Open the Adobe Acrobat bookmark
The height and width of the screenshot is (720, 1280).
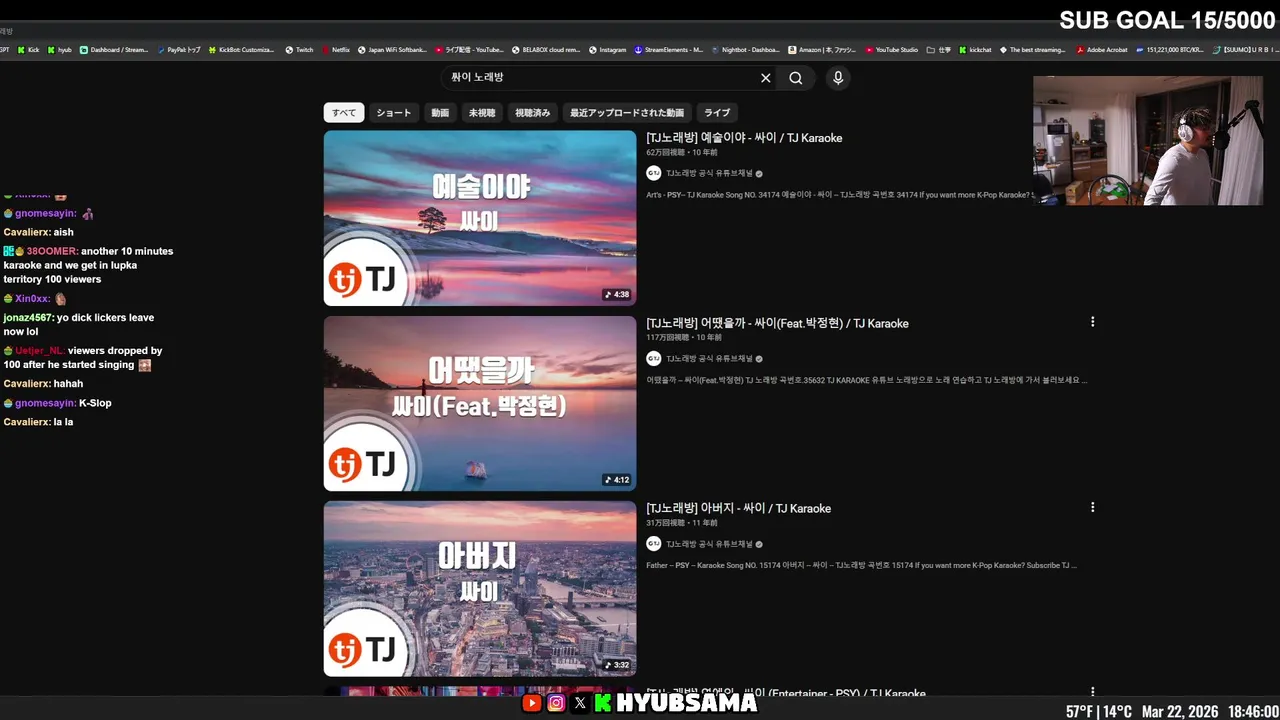pos(1102,49)
